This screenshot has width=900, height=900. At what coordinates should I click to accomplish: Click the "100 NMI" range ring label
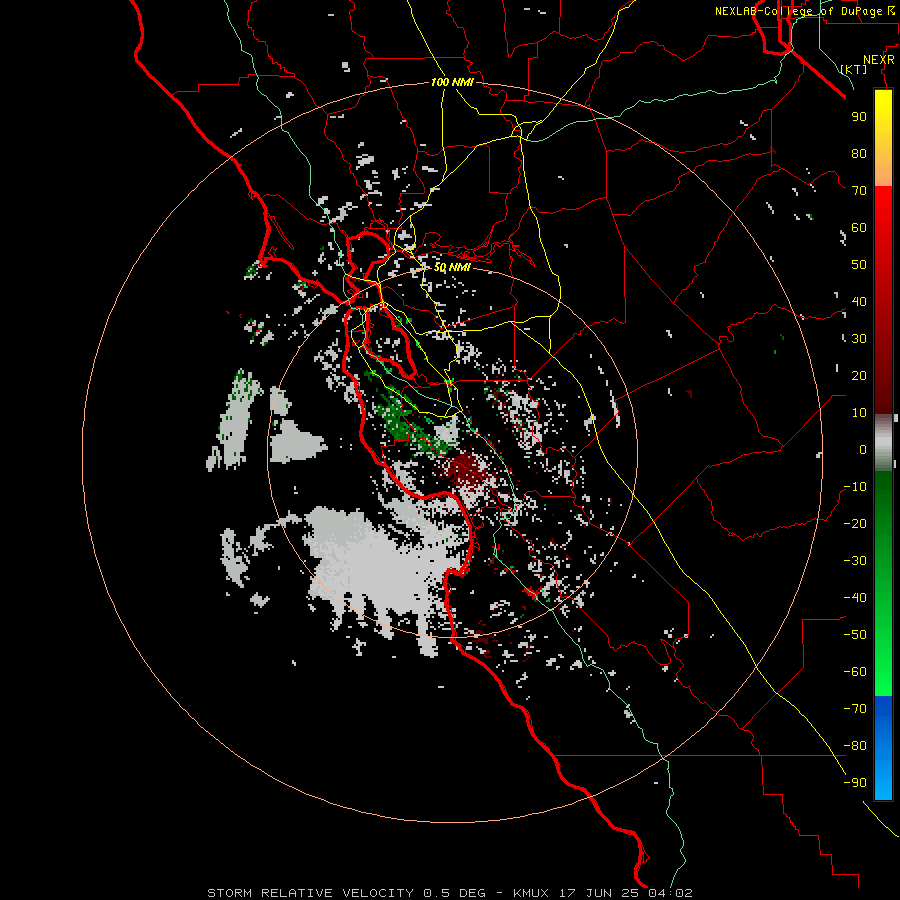pos(452,82)
